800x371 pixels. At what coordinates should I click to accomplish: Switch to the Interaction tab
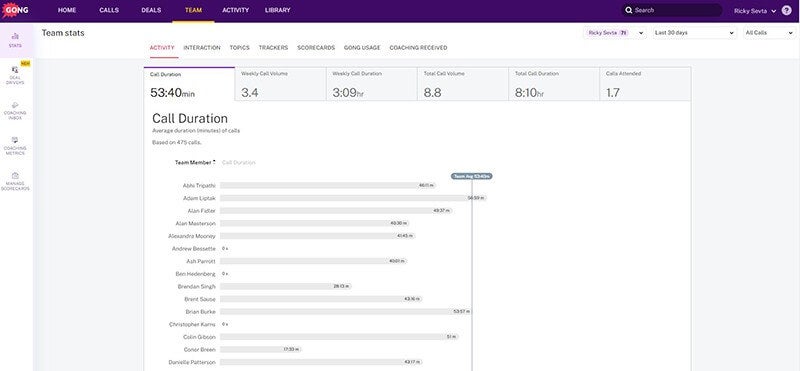click(202, 48)
